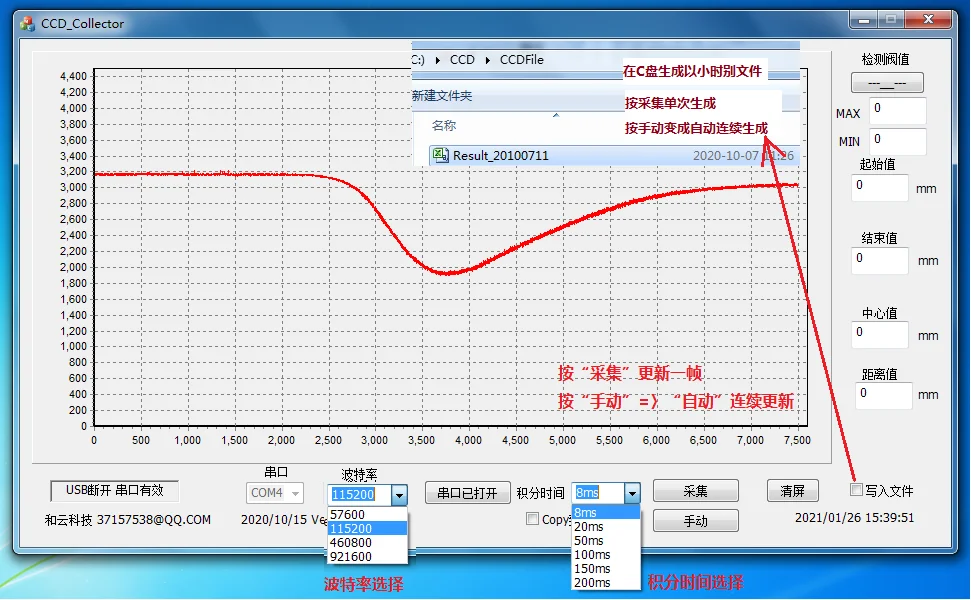
Task: Click the 2020/10/15 version text
Action: [284, 520]
